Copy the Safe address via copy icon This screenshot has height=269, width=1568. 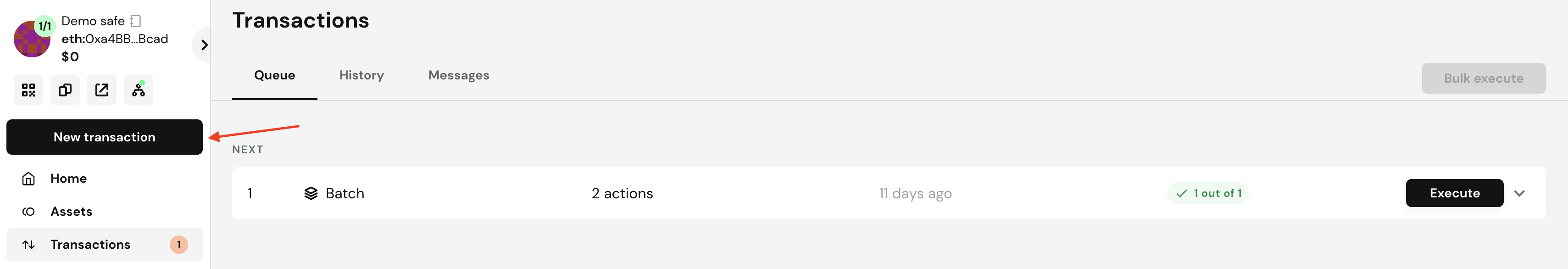65,90
